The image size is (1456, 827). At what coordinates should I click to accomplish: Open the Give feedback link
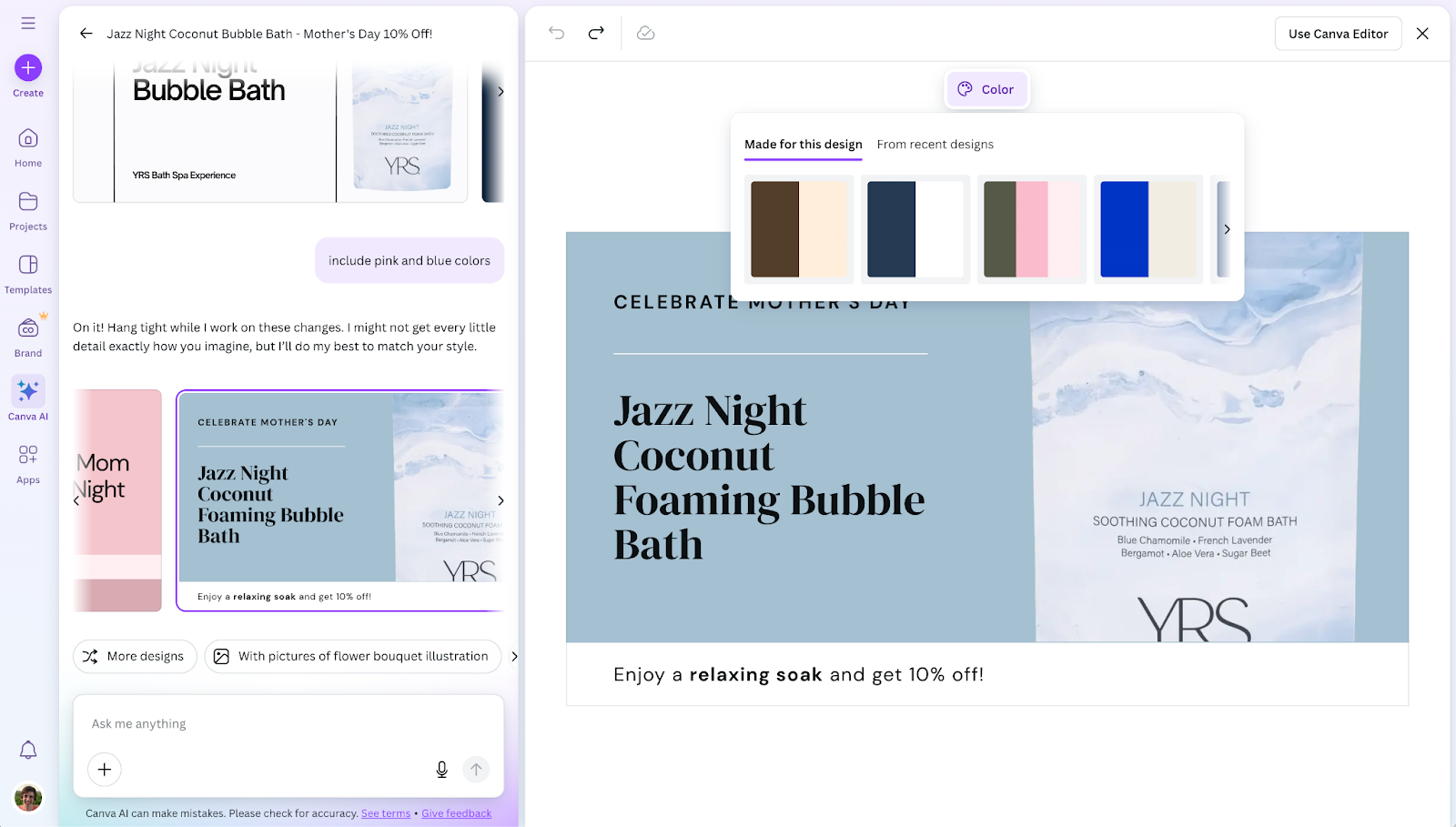(x=456, y=812)
